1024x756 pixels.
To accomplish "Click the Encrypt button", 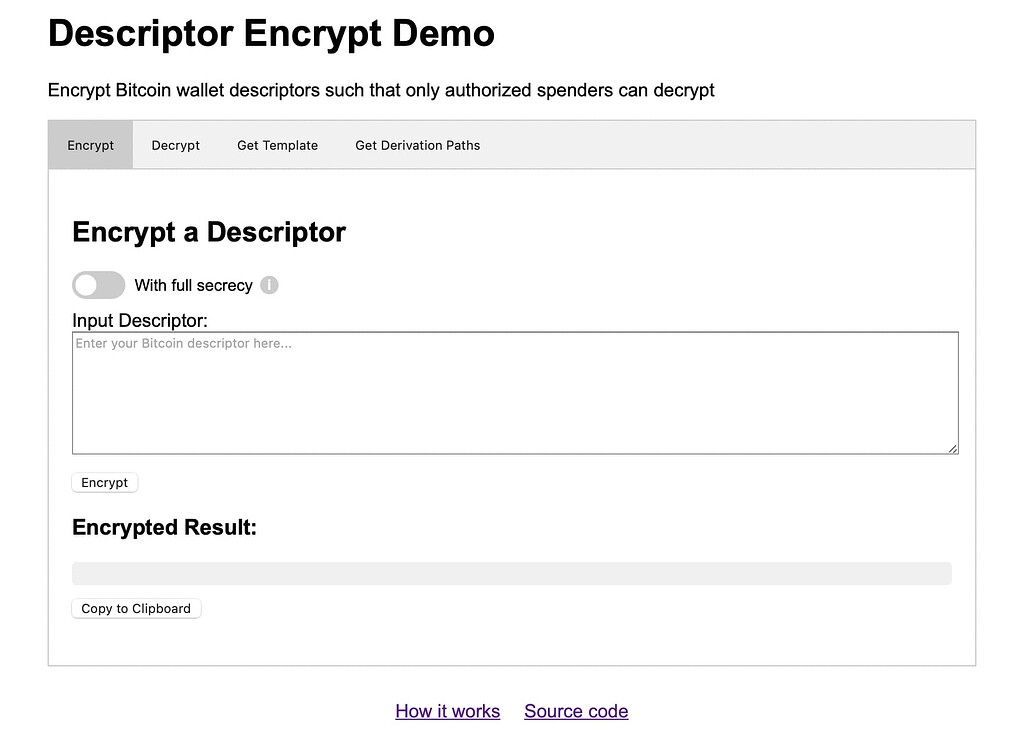I will [x=104, y=482].
